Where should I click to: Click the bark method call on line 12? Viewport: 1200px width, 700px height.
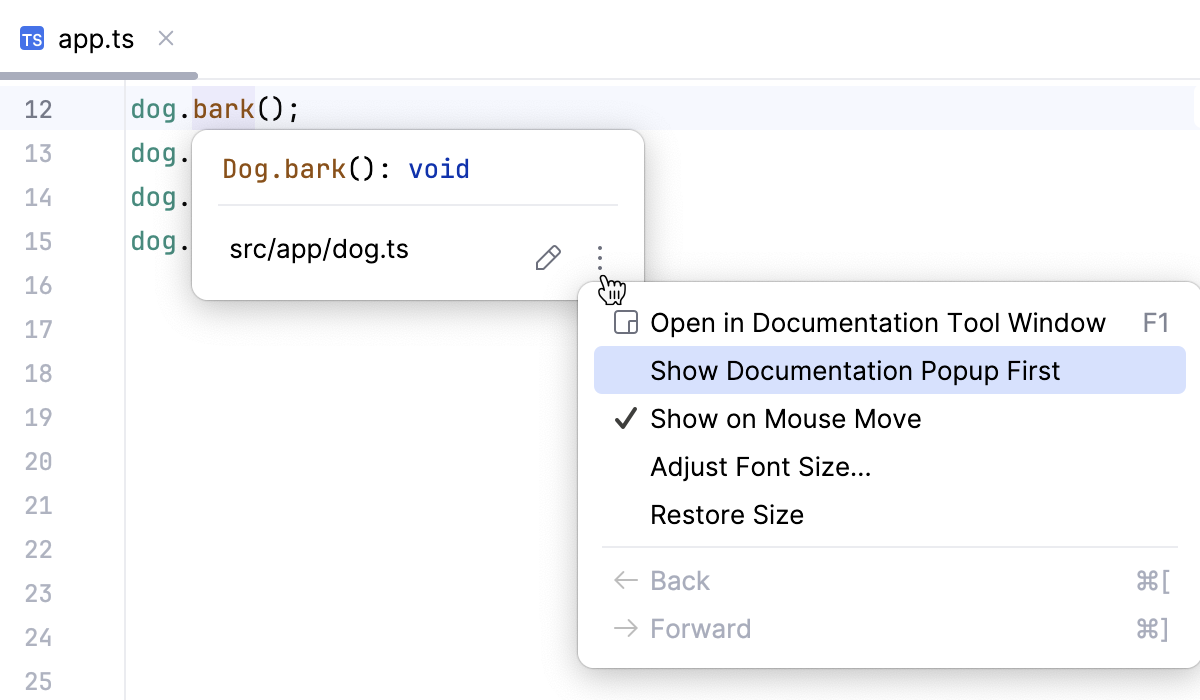[224, 109]
